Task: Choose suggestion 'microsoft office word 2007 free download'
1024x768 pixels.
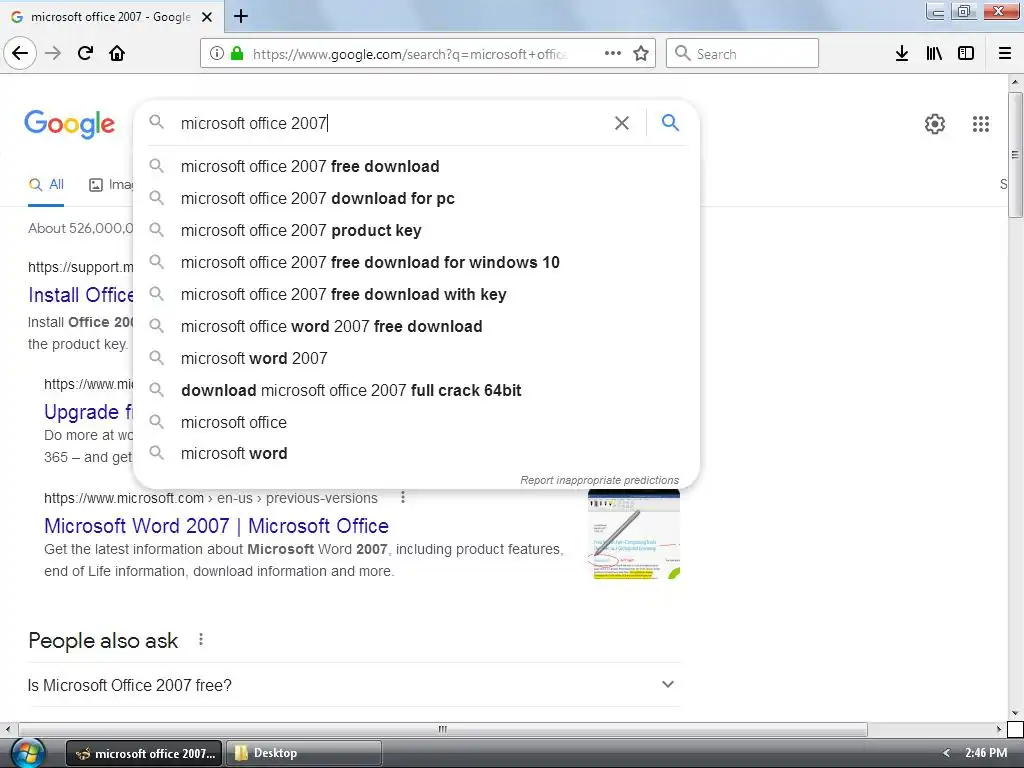Action: [416, 327]
